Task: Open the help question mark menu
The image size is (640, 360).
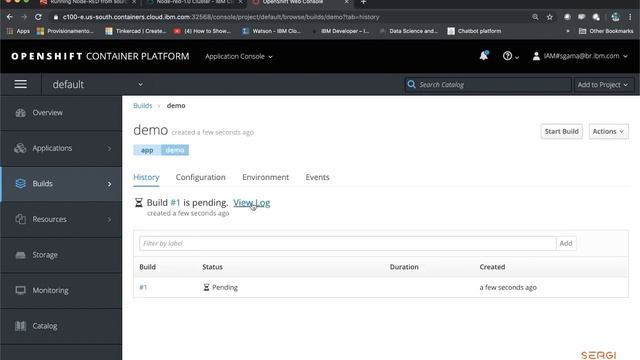Action: 510,56
